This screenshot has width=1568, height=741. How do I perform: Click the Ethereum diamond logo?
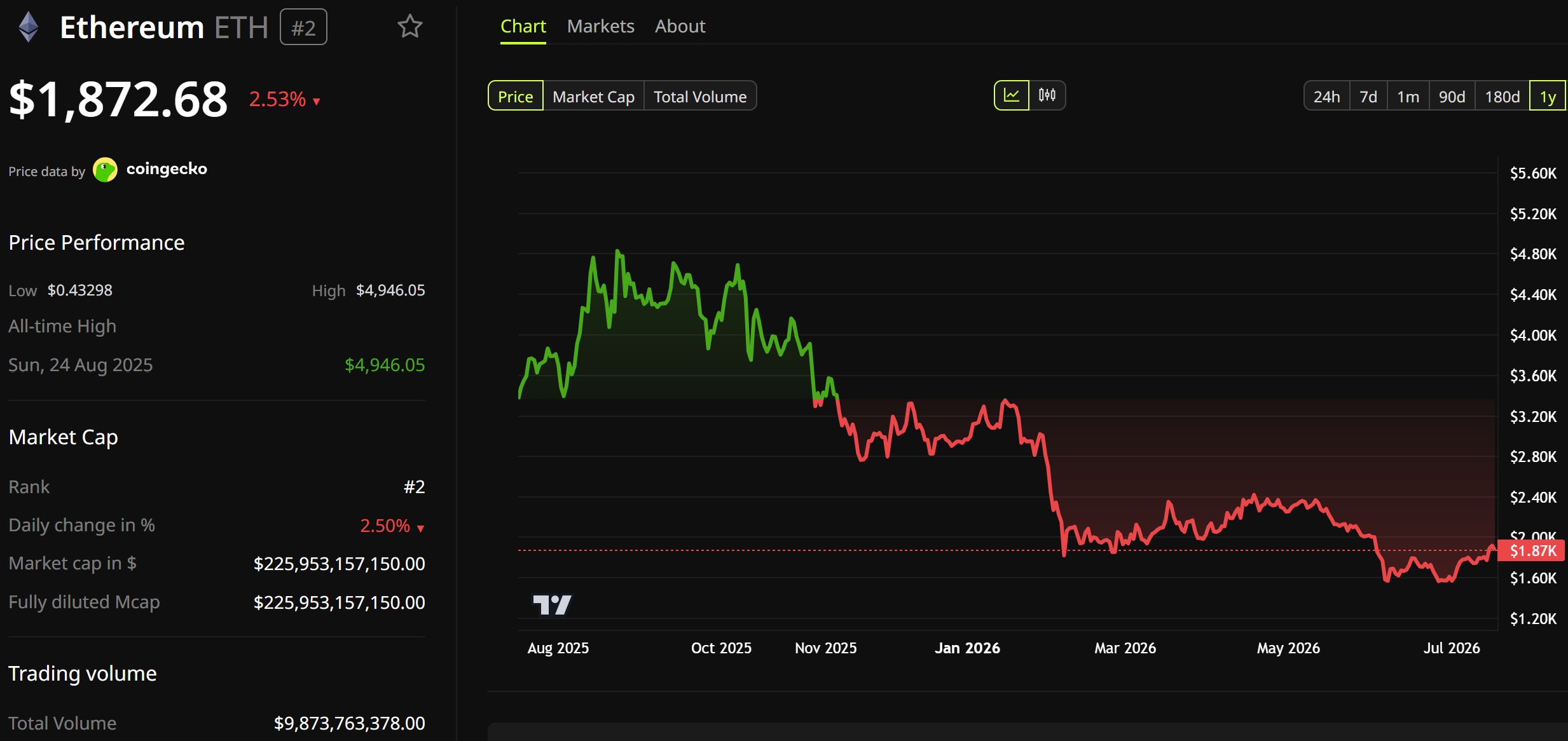pos(29,27)
